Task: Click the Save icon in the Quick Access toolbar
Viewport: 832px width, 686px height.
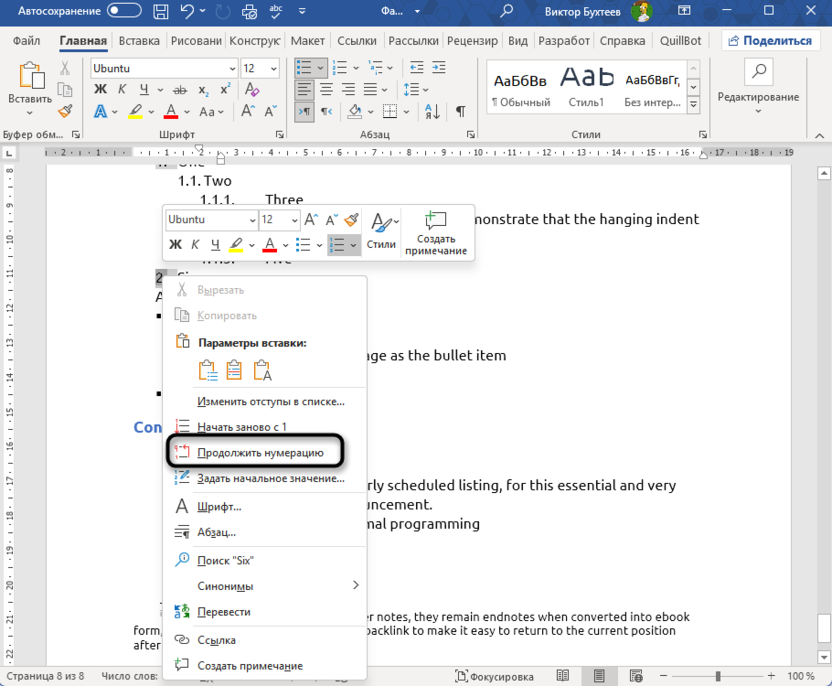Action: pos(159,10)
